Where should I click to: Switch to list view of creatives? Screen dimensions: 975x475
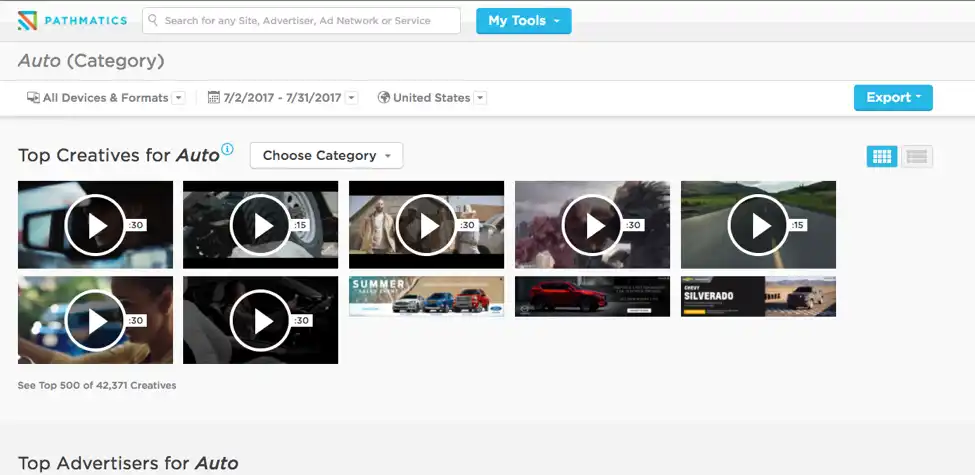[917, 157]
